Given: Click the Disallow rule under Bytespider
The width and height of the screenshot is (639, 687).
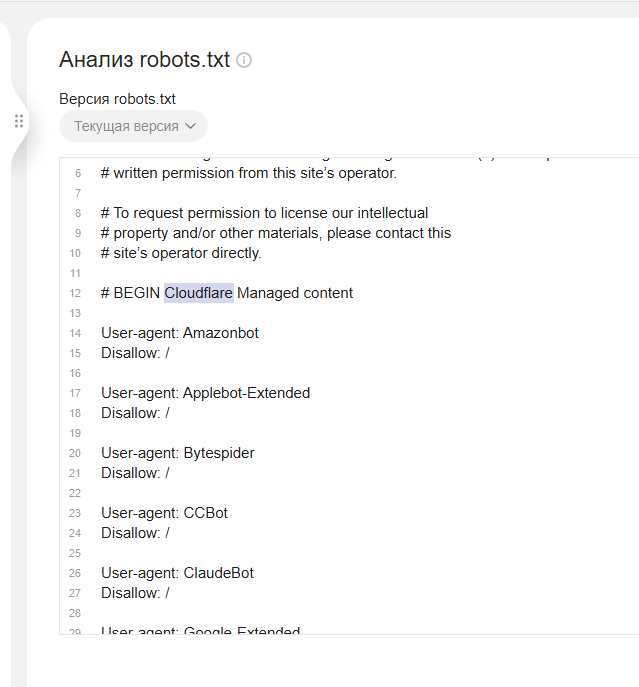Looking at the screenshot, I should [x=135, y=473].
